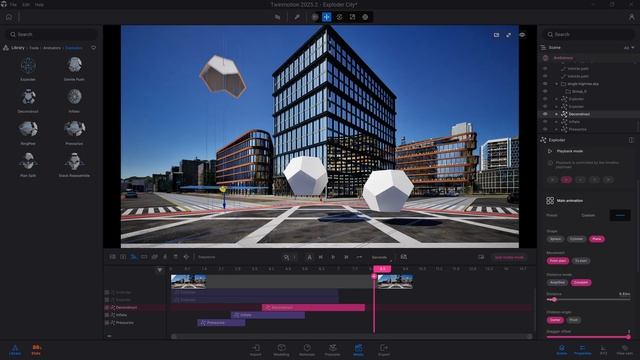Open the Edit menu

tap(26, 4)
